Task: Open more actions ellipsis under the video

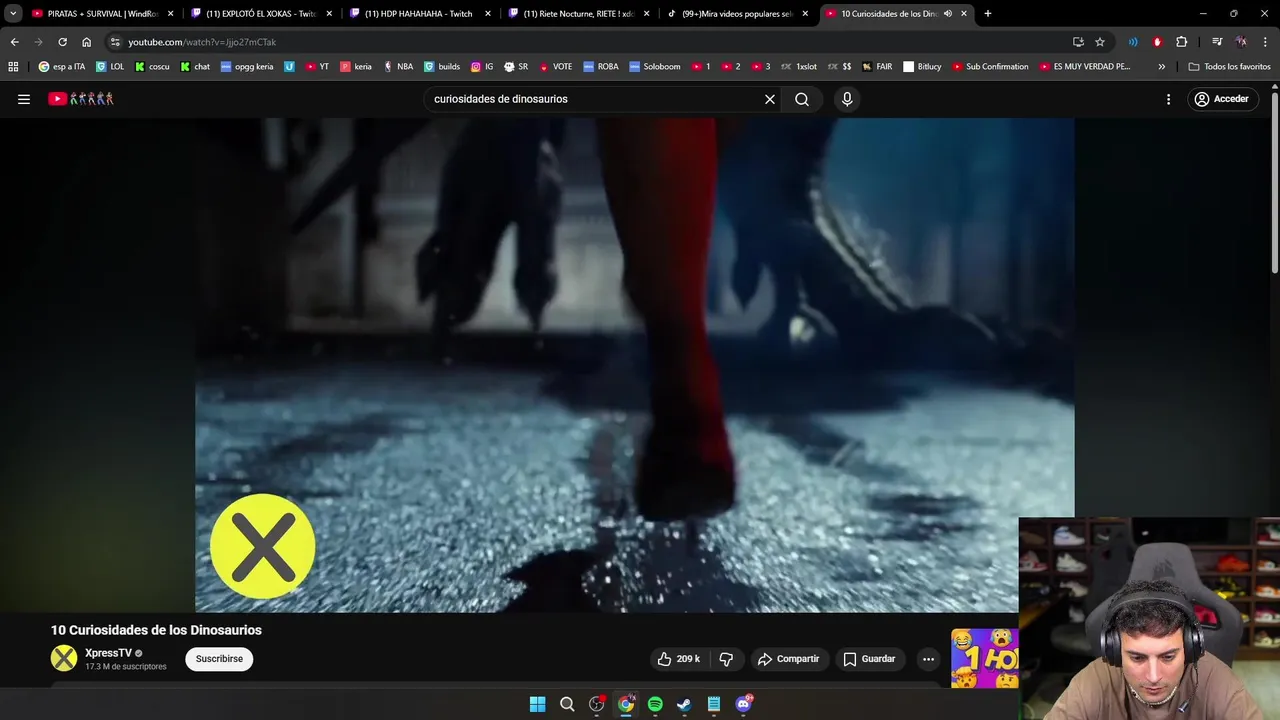Action: pyautogui.click(x=928, y=659)
